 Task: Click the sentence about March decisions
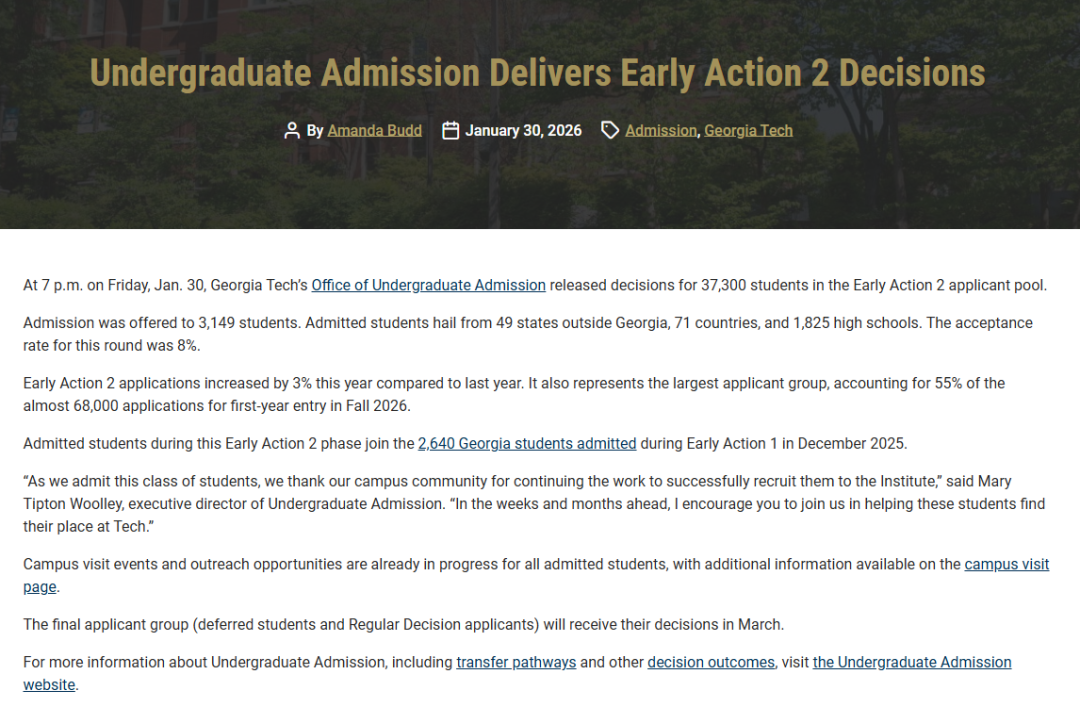click(x=403, y=624)
